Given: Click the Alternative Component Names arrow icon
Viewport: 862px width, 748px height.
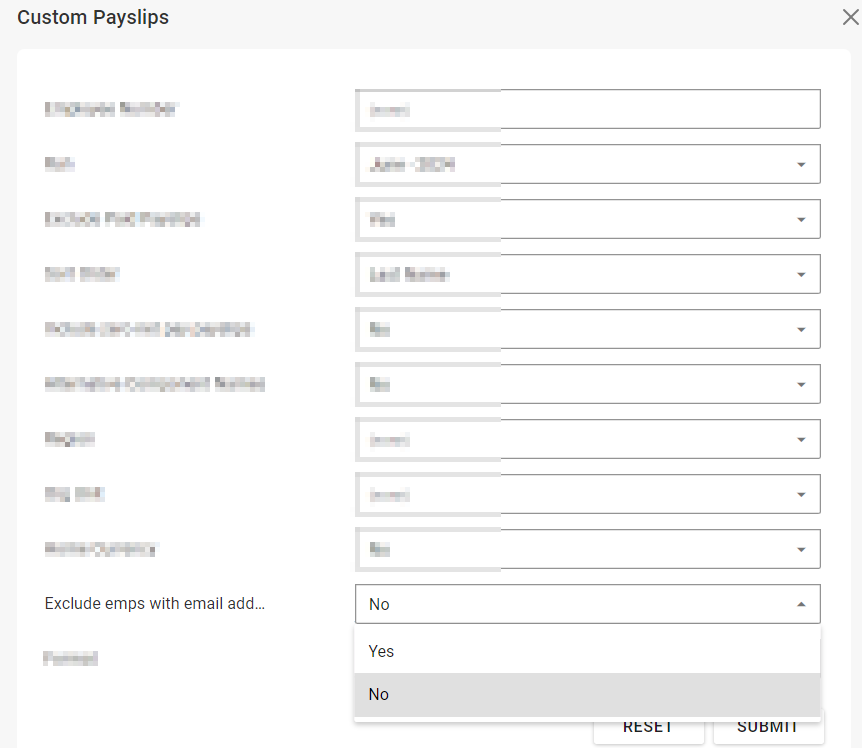Looking at the screenshot, I should [801, 385].
